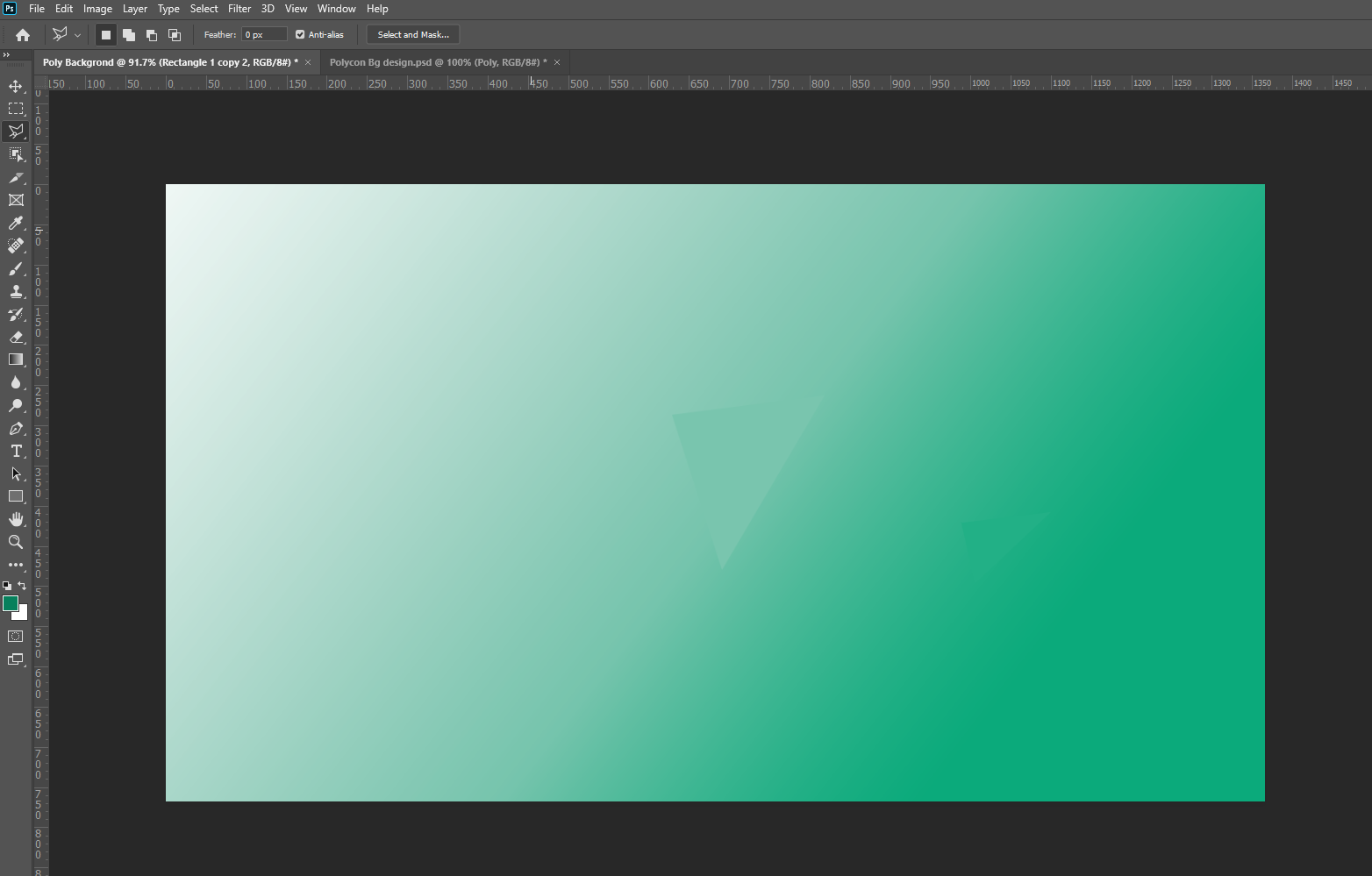Open the Filter menu

tap(239, 9)
